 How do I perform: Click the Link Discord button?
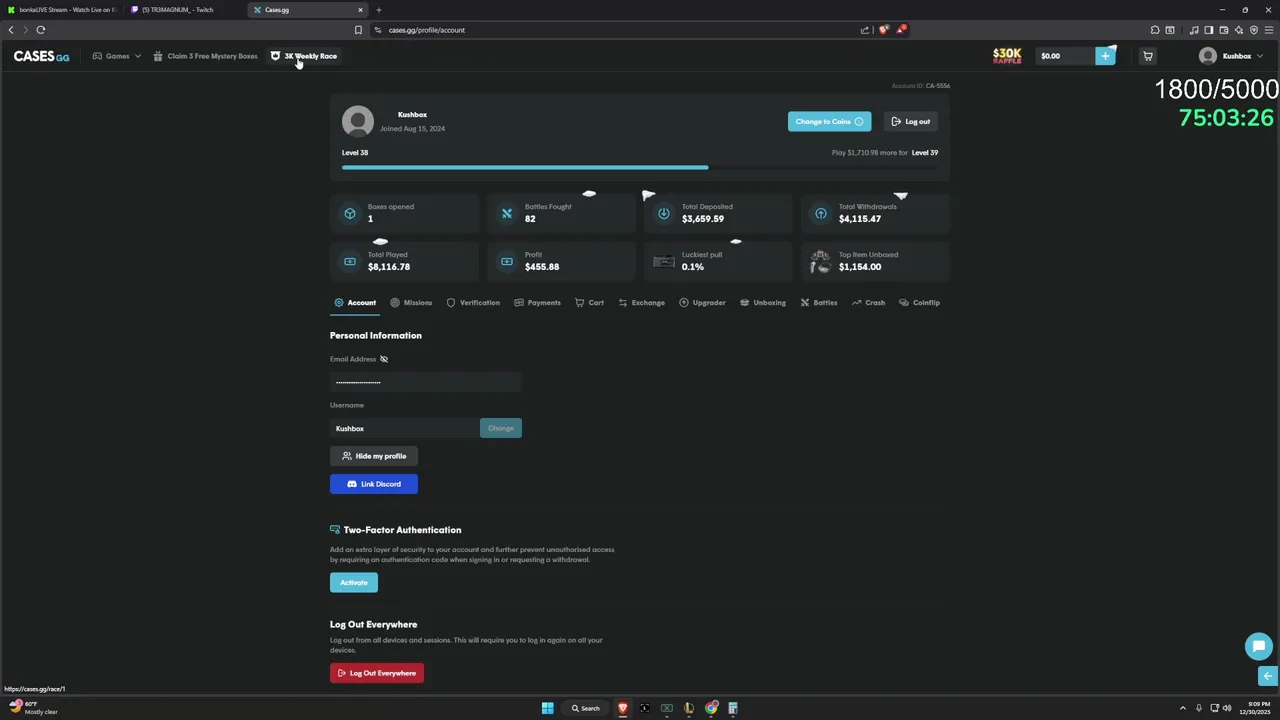[x=374, y=484]
